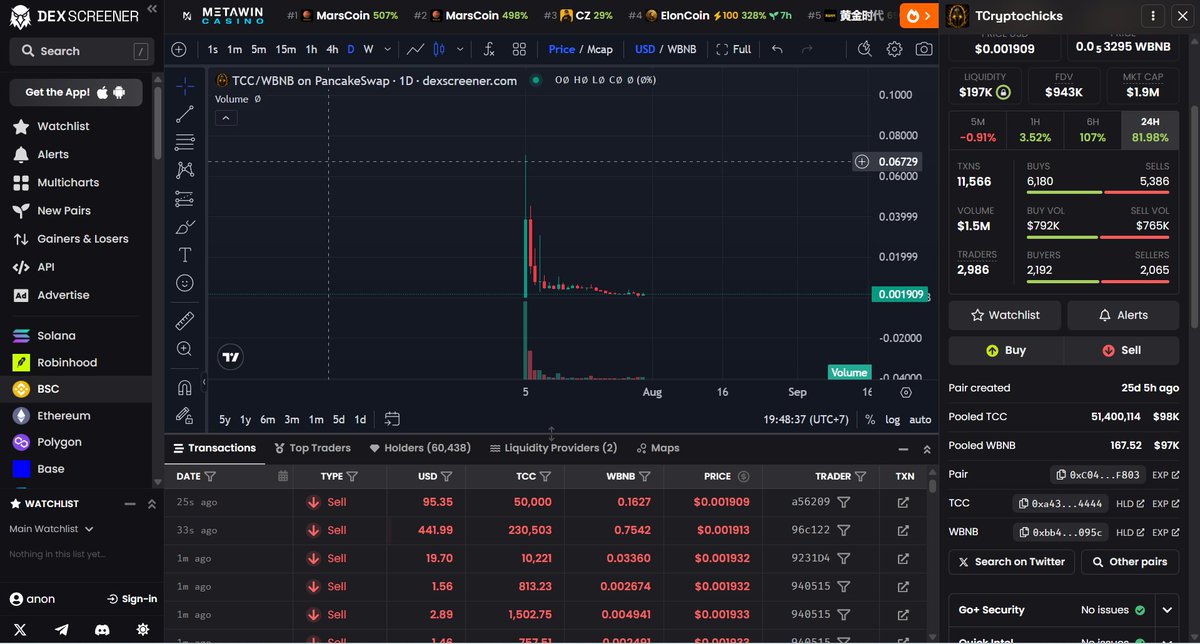Open transaction link for trader 96c122
This screenshot has width=1200, height=644.
click(903, 530)
